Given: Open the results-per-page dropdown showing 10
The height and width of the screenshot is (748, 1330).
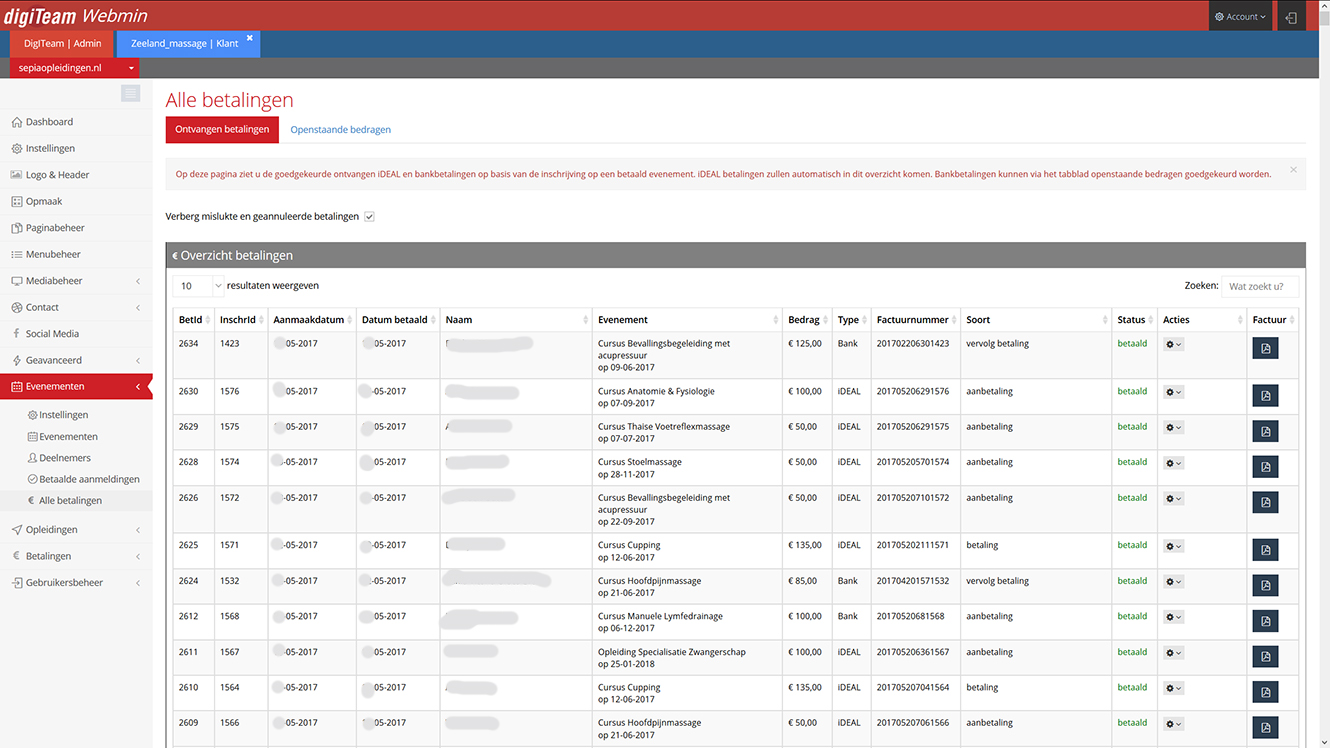Looking at the screenshot, I should point(198,286).
